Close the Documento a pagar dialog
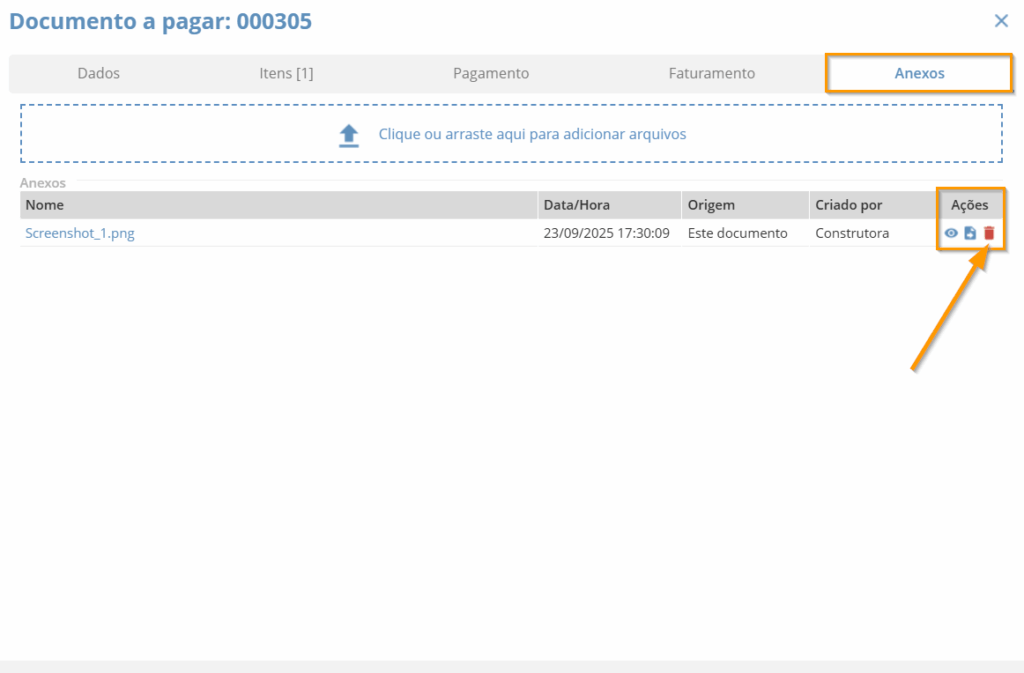This screenshot has width=1024, height=673. (1001, 20)
